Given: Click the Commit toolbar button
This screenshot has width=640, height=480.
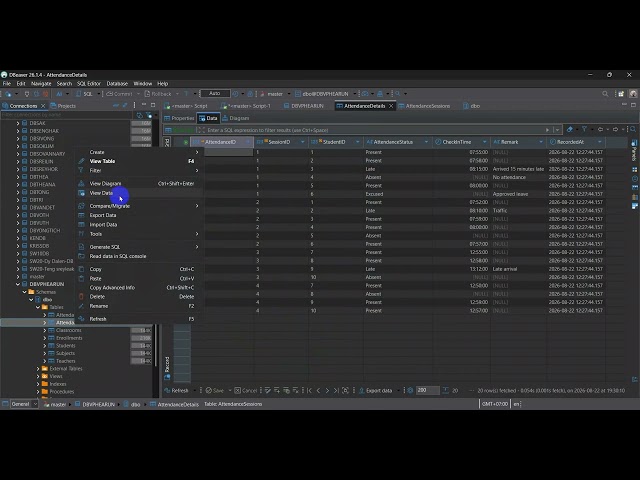Looking at the screenshot, I should pos(119,94).
